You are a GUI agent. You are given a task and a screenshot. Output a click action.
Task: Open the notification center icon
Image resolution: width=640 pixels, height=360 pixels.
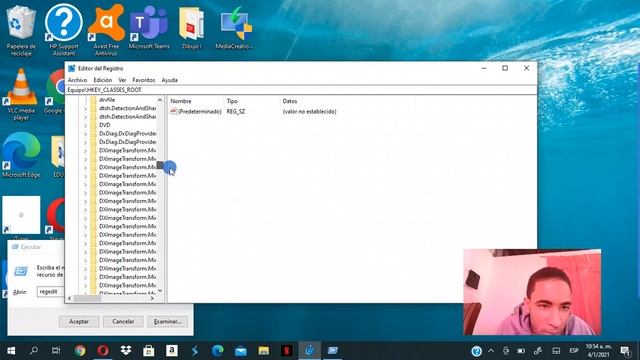pos(625,351)
